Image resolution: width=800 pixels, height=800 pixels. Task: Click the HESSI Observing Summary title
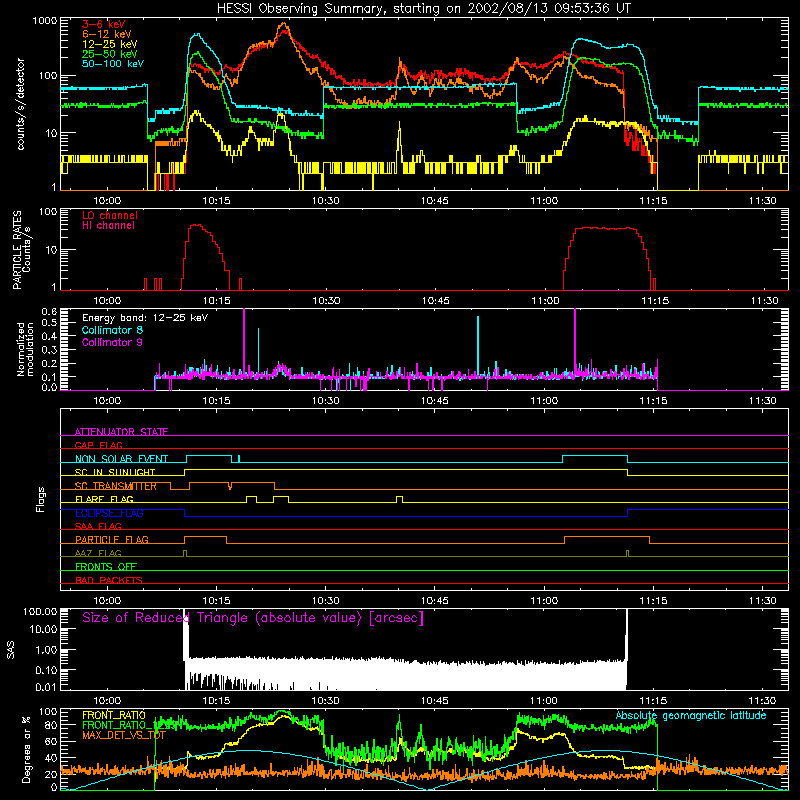(x=424, y=9)
